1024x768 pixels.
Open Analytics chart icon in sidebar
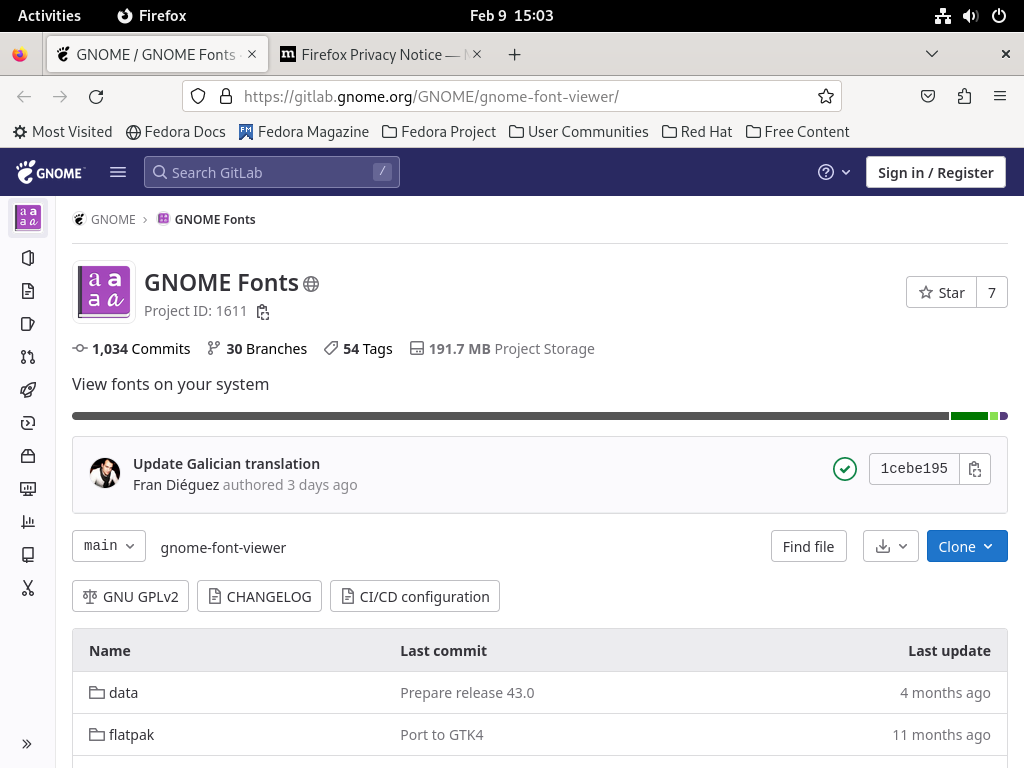[x=27, y=522]
